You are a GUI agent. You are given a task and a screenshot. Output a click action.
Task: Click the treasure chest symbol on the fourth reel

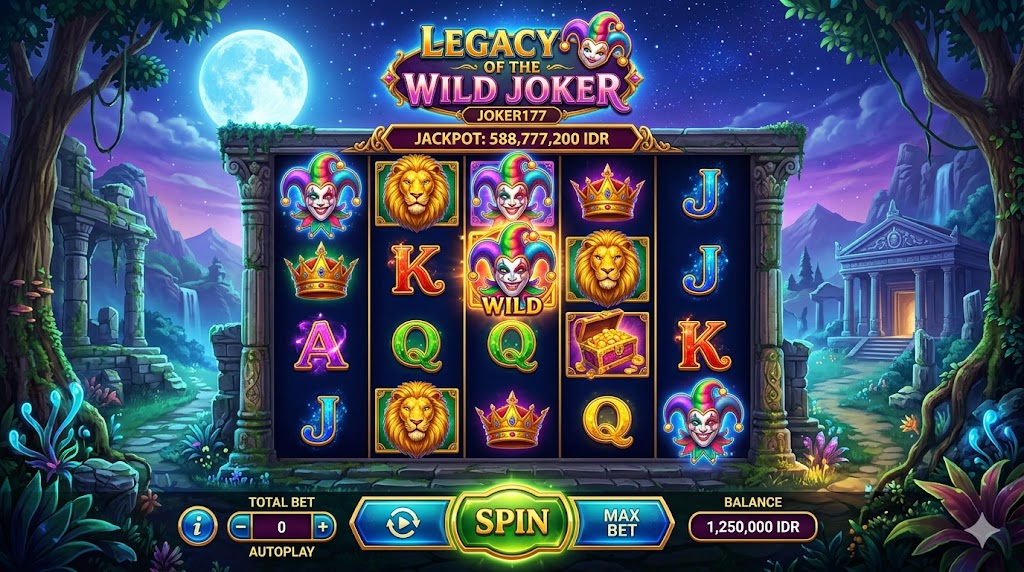click(x=607, y=344)
